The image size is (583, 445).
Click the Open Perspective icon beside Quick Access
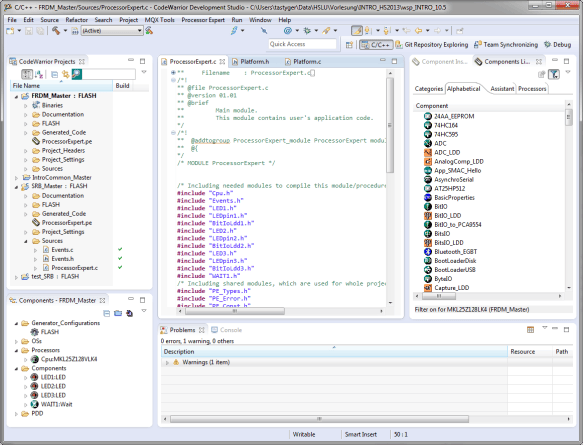pos(349,45)
